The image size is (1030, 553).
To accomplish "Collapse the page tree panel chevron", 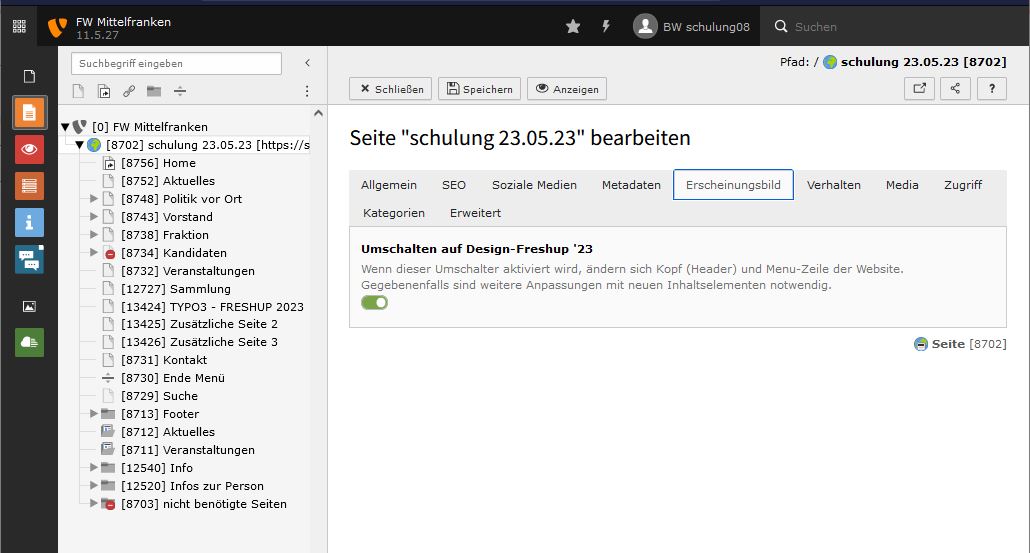I will coord(307,63).
